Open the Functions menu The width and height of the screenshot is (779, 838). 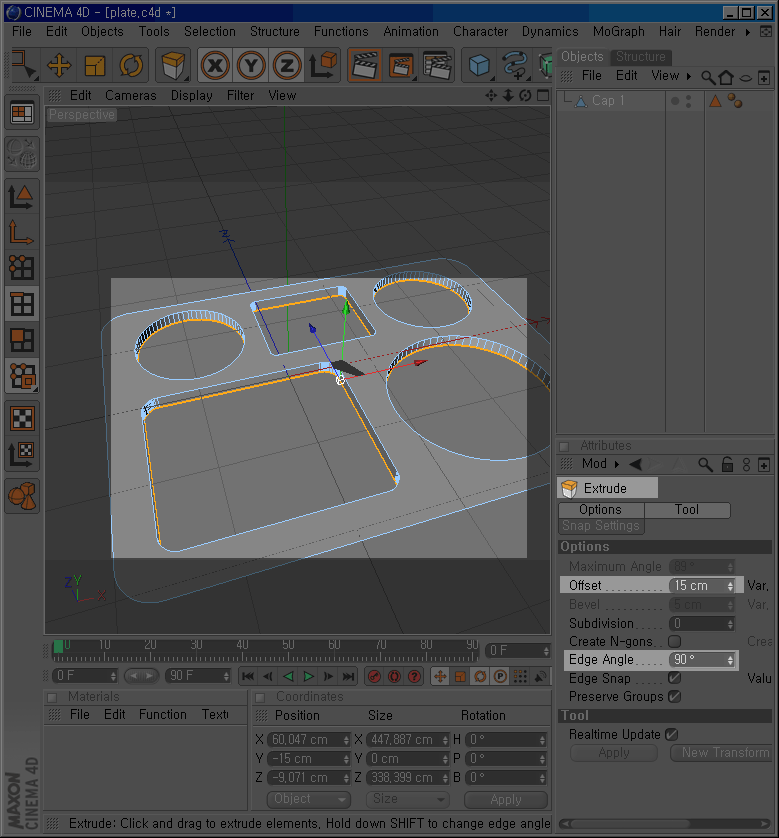point(341,32)
